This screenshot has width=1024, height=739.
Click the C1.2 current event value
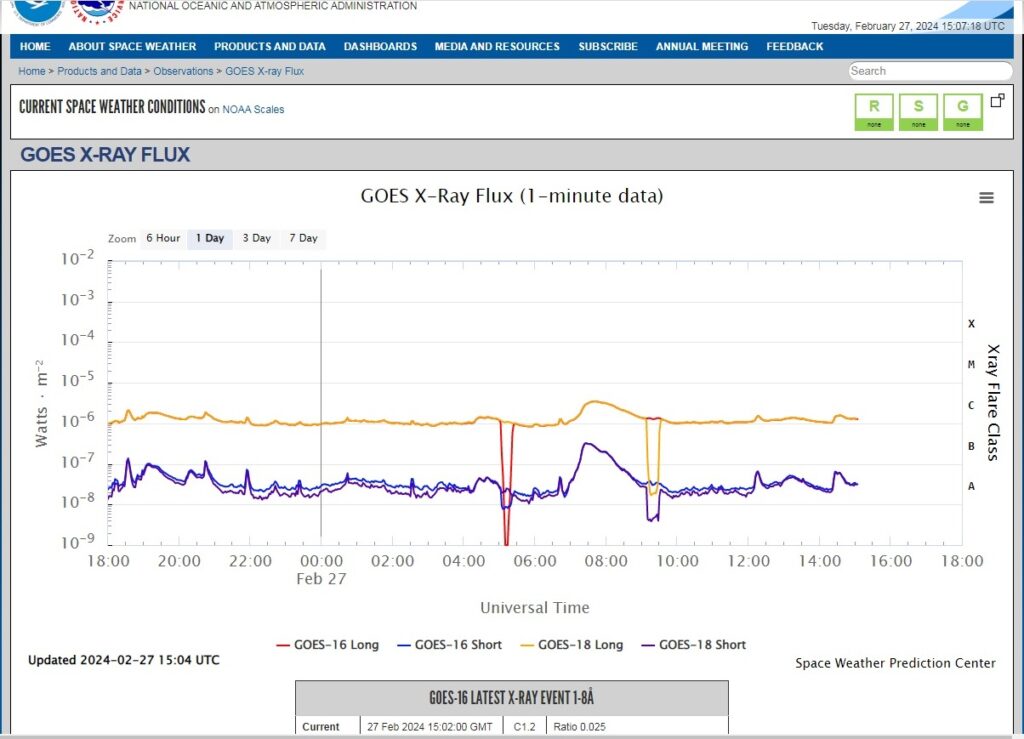[x=524, y=727]
